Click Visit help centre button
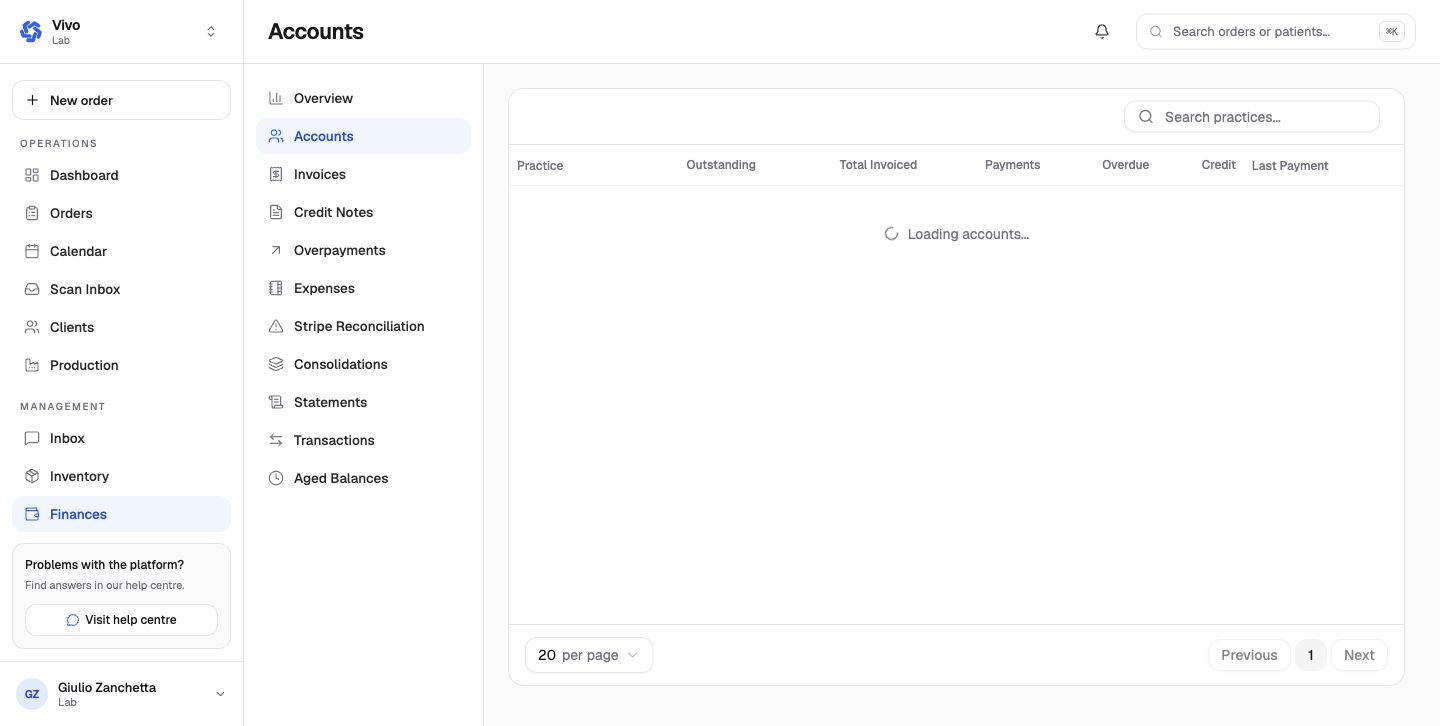1440x726 pixels. [121, 620]
